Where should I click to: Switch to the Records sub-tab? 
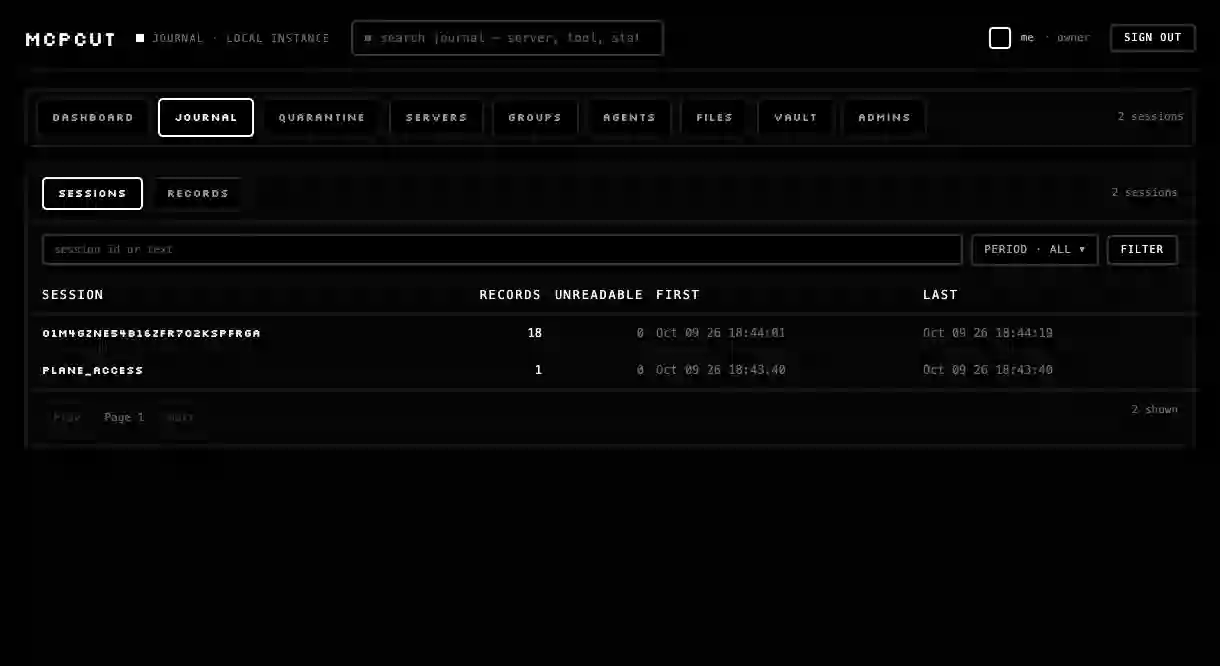tap(198, 193)
